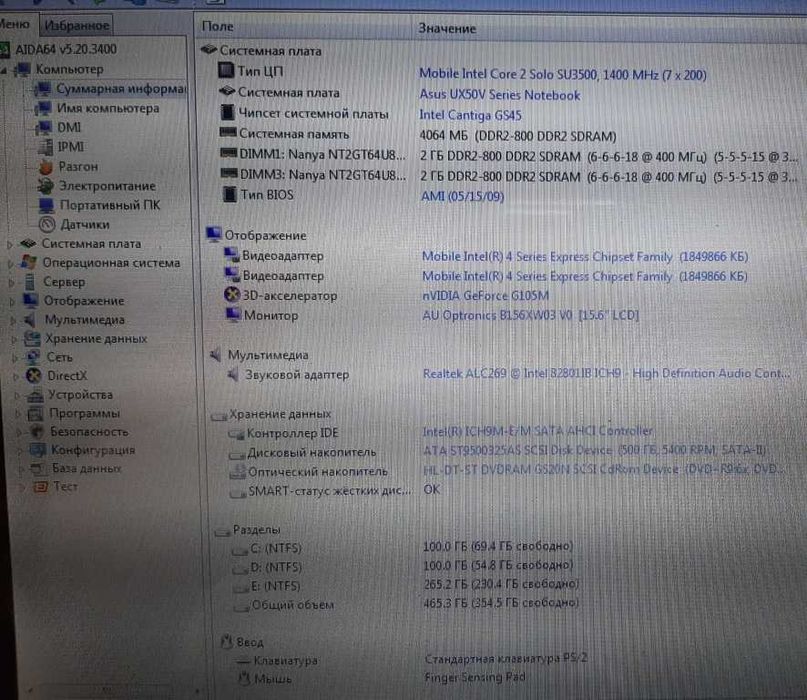This screenshot has width=807, height=700.
Task: Open the IPMI server icon
Action: [46, 147]
